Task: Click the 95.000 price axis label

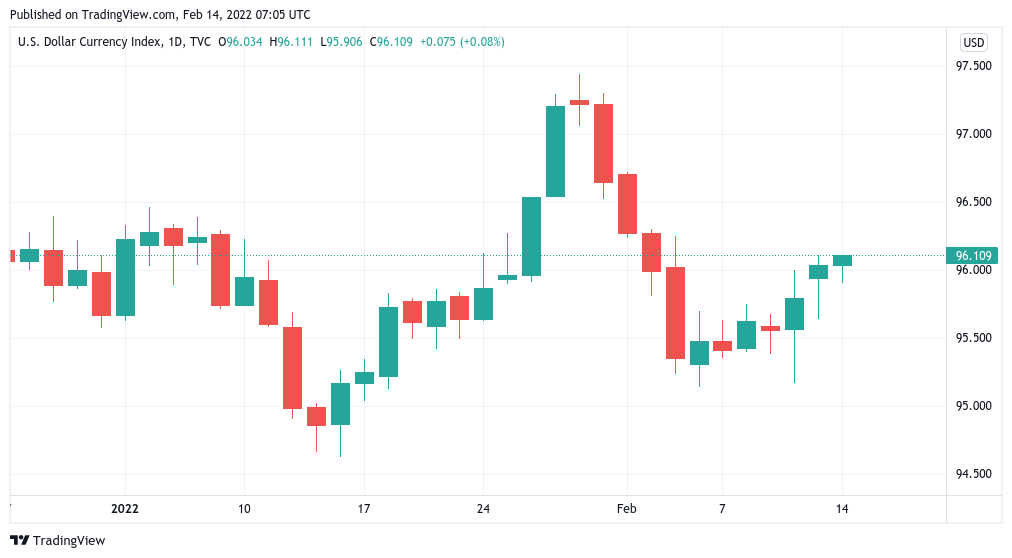Action: (973, 406)
